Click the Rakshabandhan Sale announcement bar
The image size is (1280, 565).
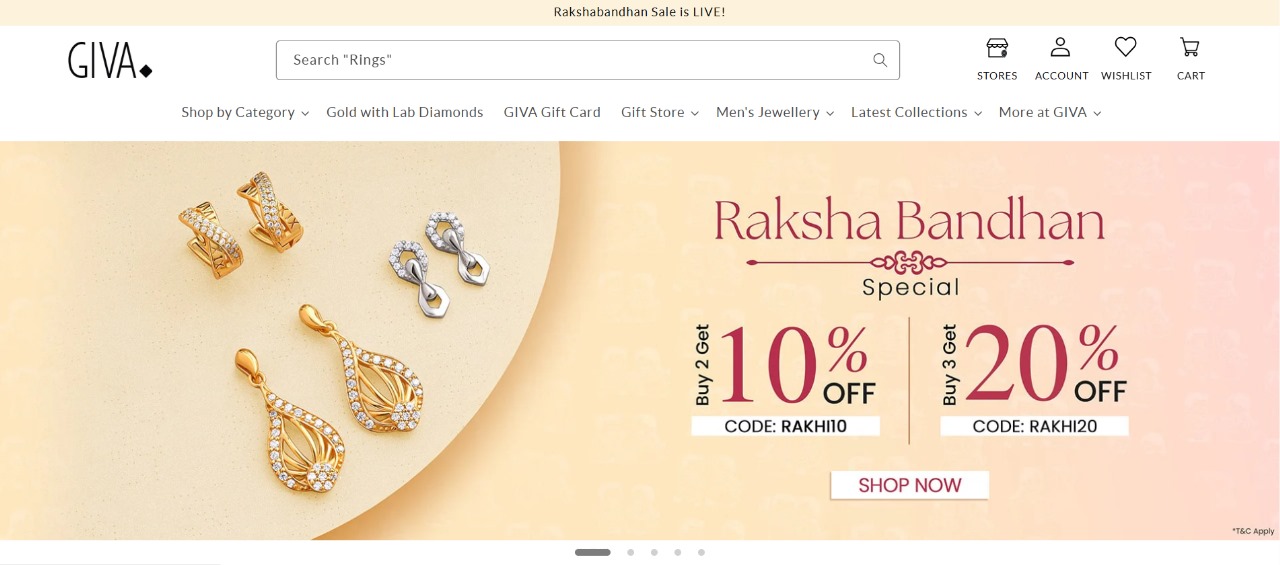pos(640,12)
